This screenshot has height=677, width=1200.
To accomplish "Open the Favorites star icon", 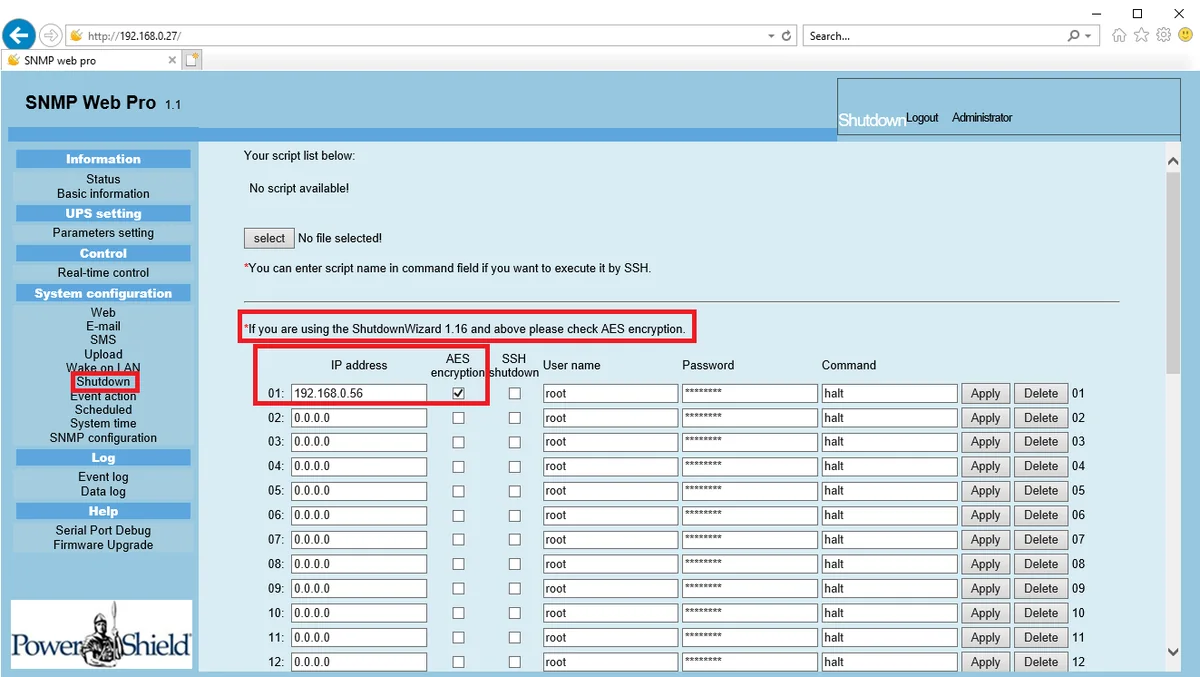I will click(x=1141, y=35).
